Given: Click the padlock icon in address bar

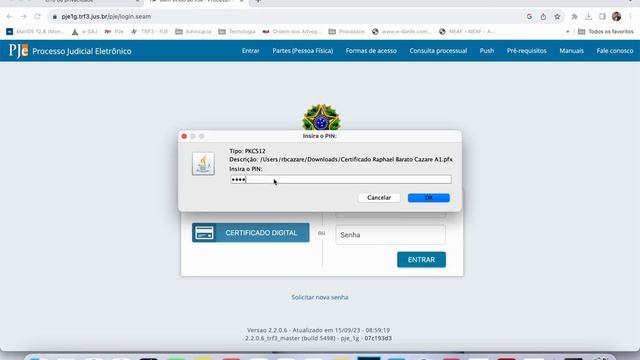Looking at the screenshot, I should click(x=55, y=17).
